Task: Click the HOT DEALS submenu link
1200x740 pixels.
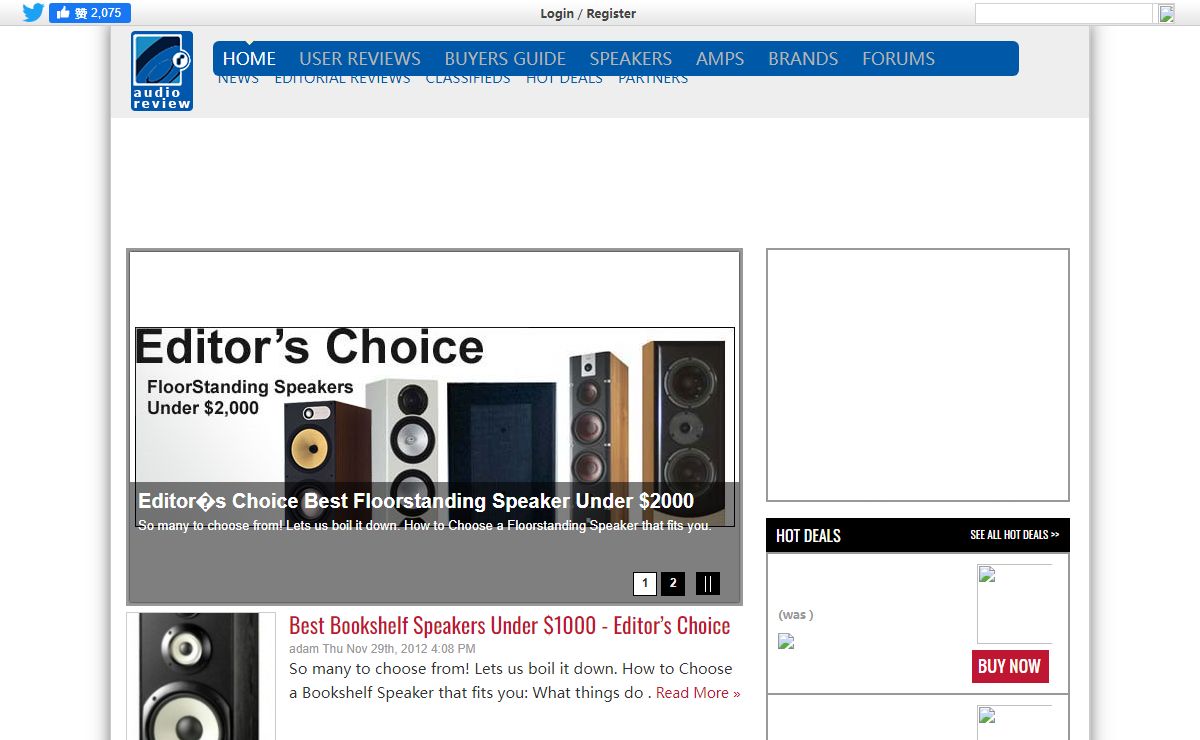Action: tap(564, 80)
